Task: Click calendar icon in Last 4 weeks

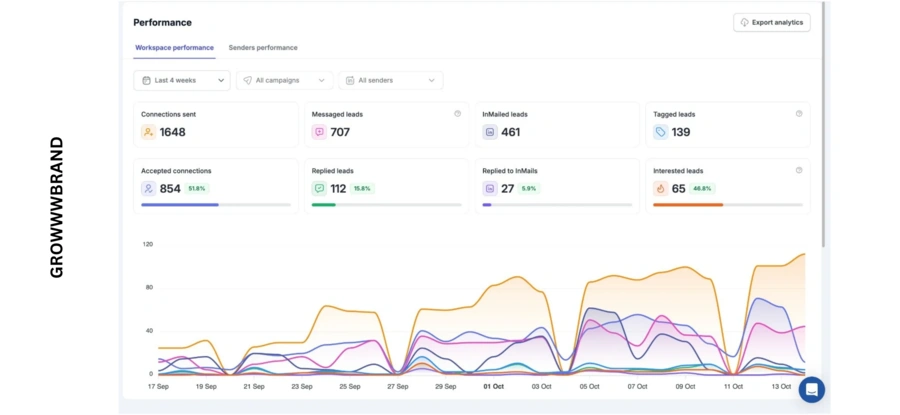Action: (146, 80)
